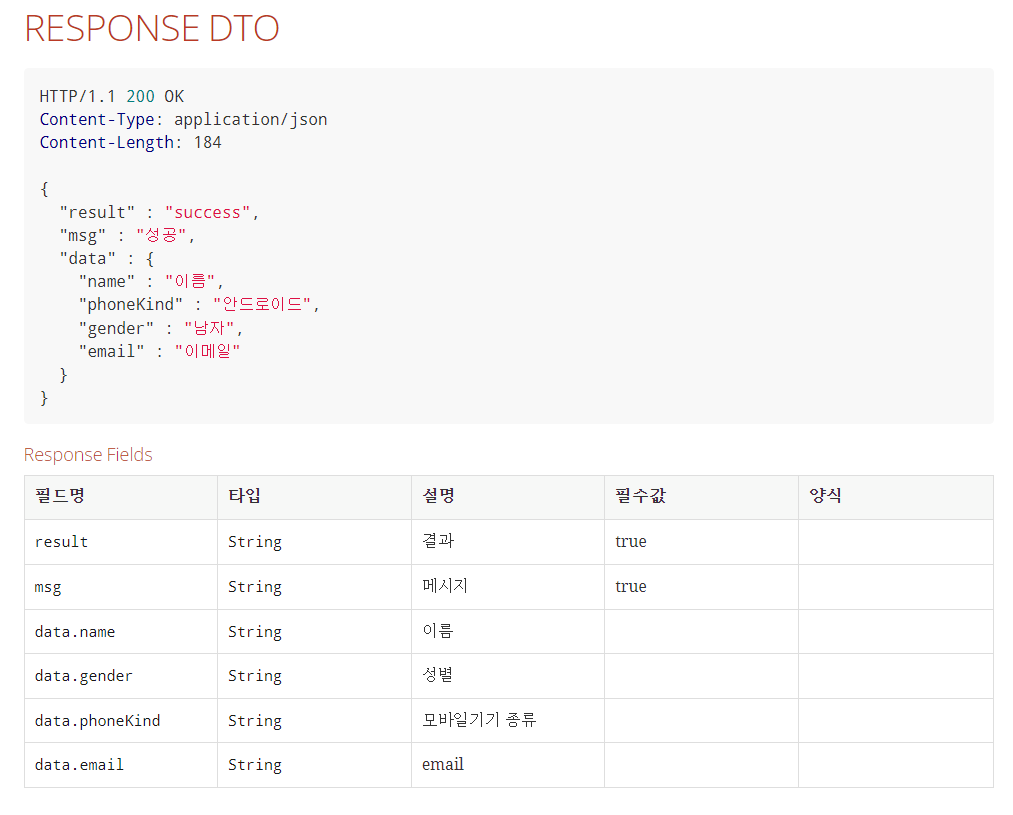1013x815 pixels.
Task: Click the "email" : "이메일" JSON line
Action: pos(160,351)
